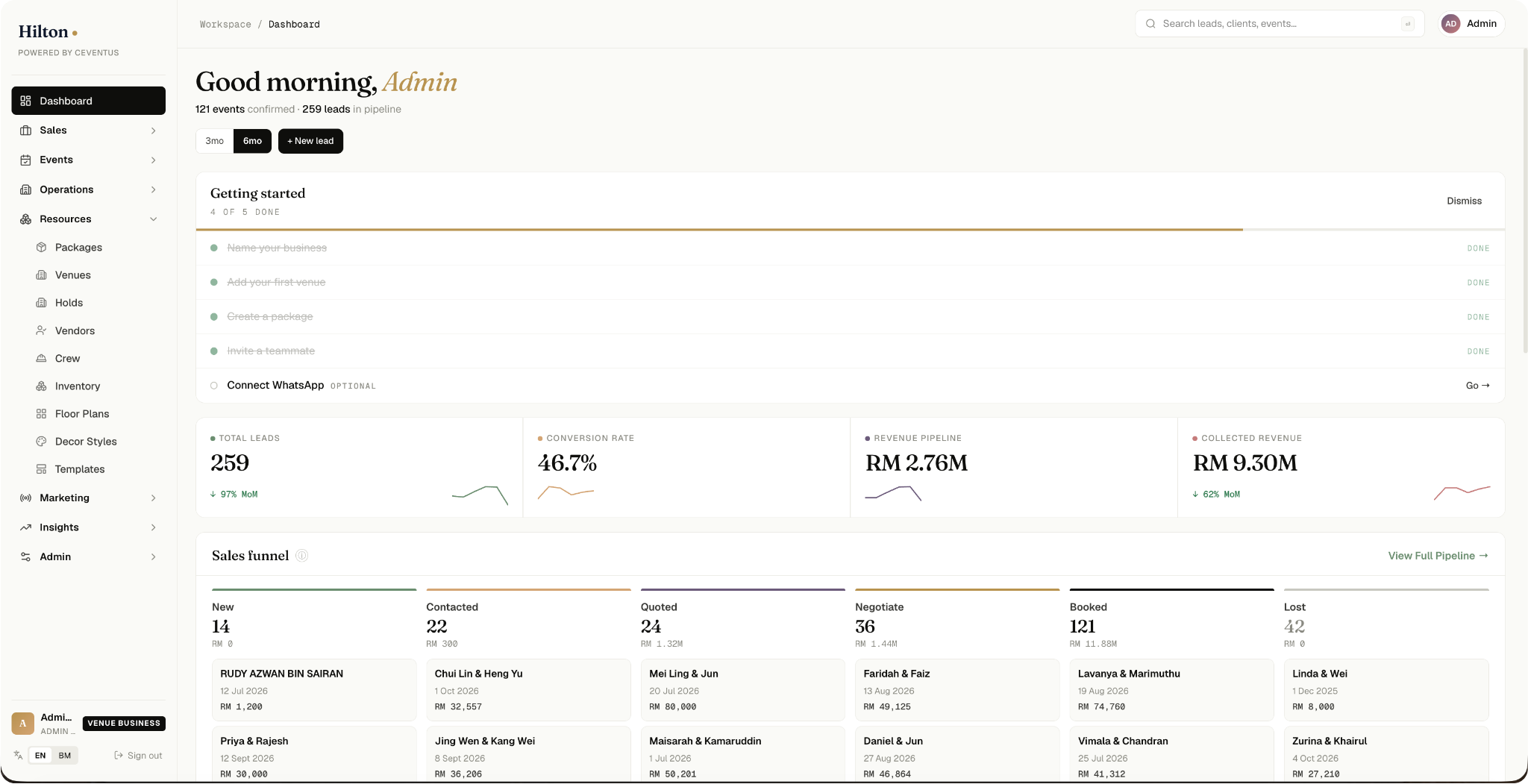The height and width of the screenshot is (784, 1528).
Task: Click the Sales funnel info icon
Action: pos(301,555)
